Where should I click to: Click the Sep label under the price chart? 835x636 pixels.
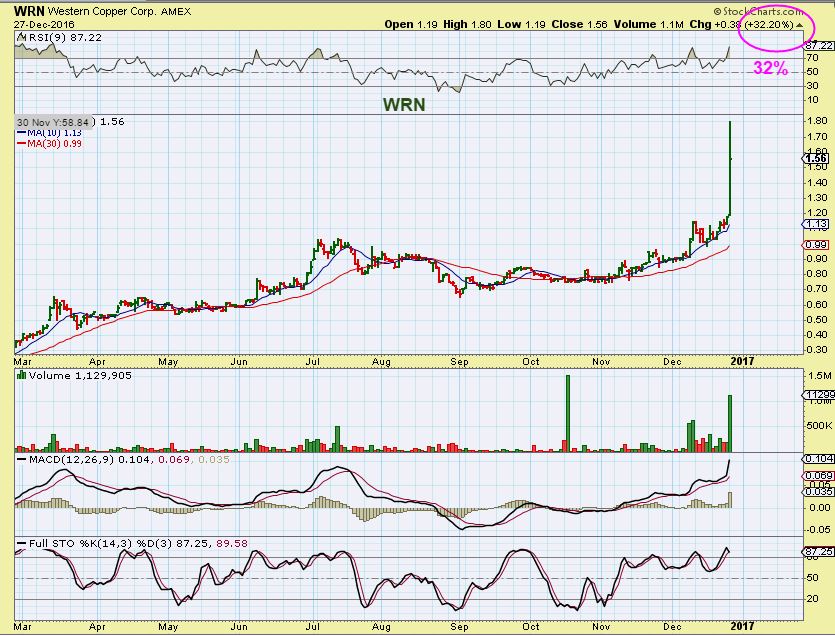click(459, 362)
